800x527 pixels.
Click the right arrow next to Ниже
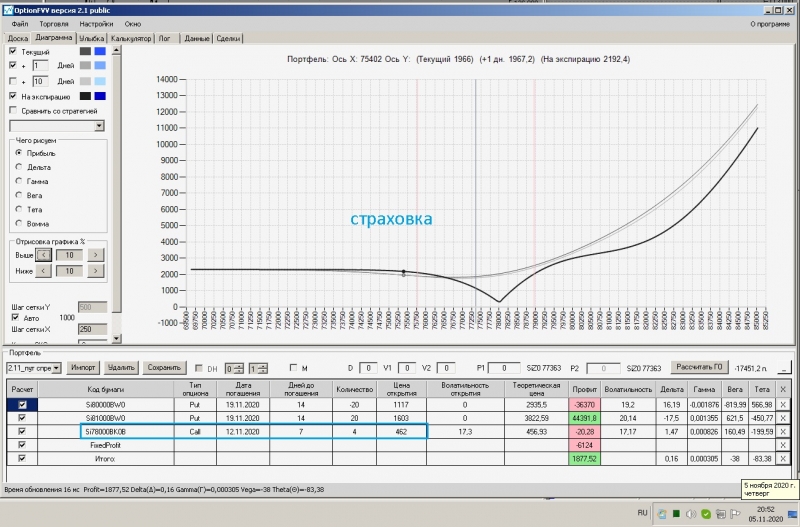pyautogui.click(x=95, y=271)
